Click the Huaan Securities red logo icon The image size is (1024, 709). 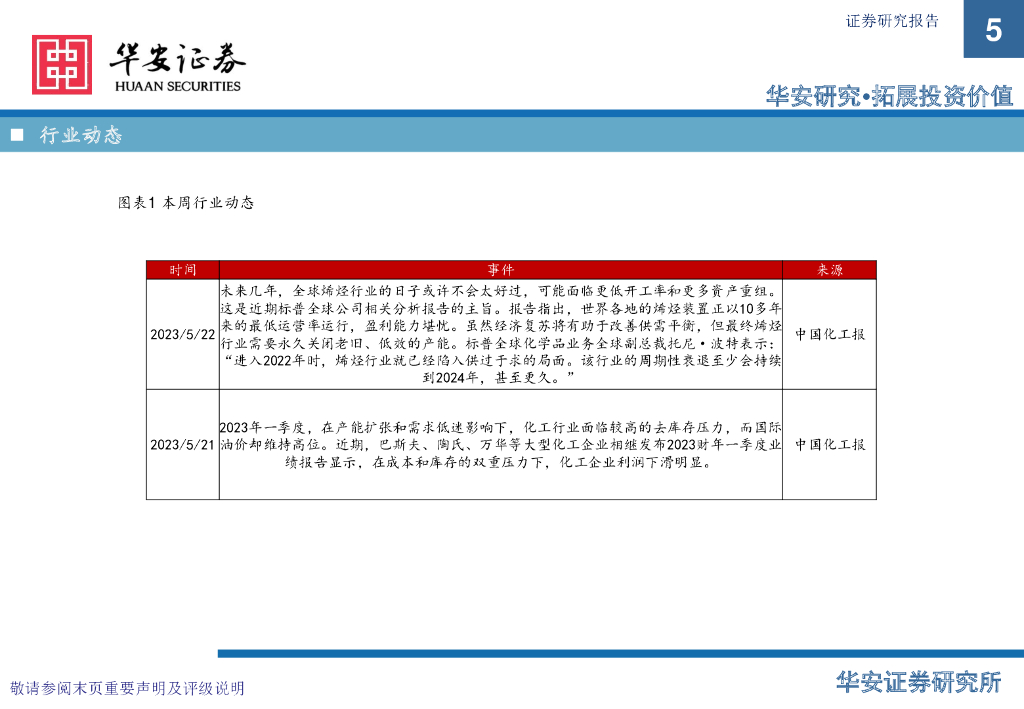62,65
